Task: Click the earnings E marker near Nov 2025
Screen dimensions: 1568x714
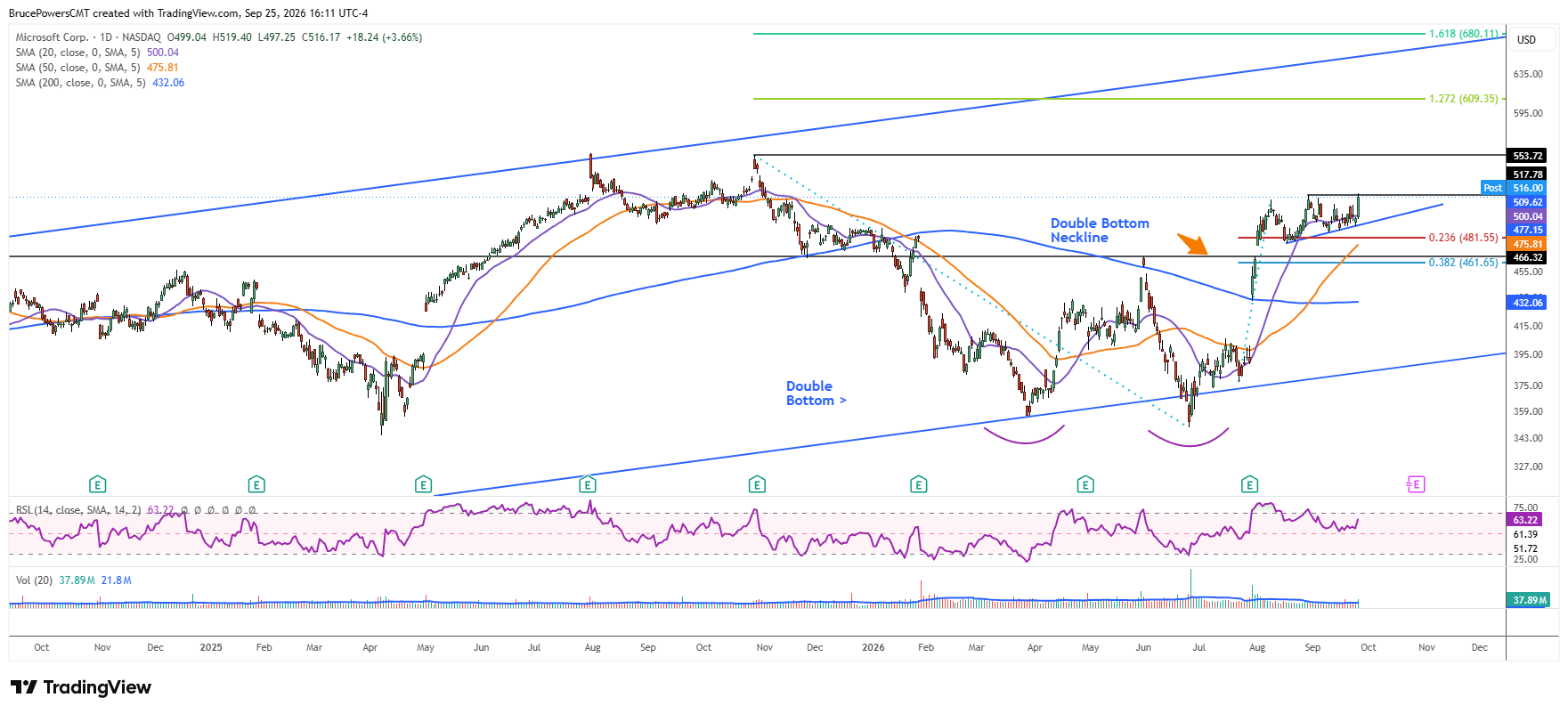Action: [757, 484]
